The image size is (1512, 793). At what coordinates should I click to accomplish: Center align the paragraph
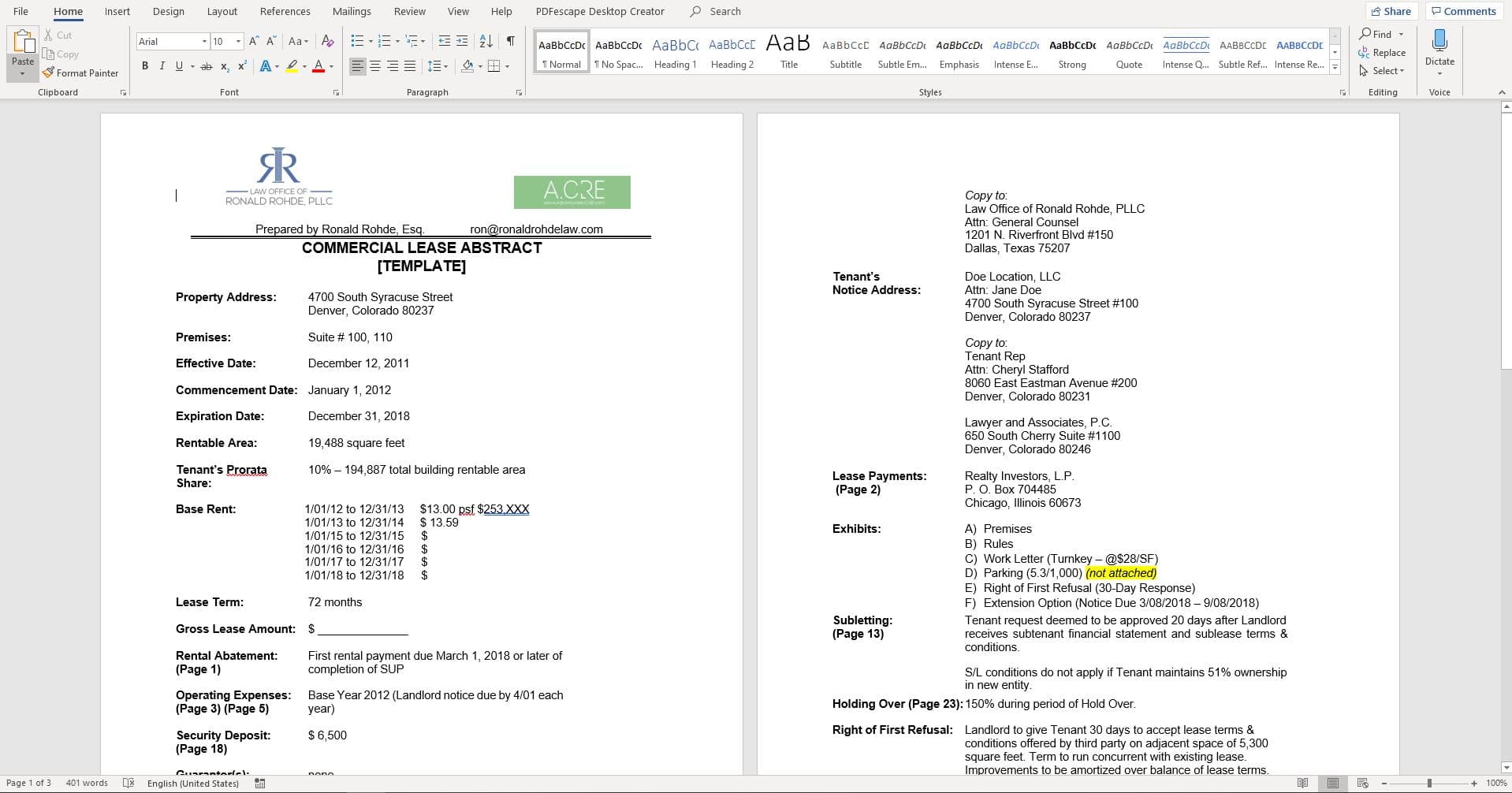[x=375, y=66]
